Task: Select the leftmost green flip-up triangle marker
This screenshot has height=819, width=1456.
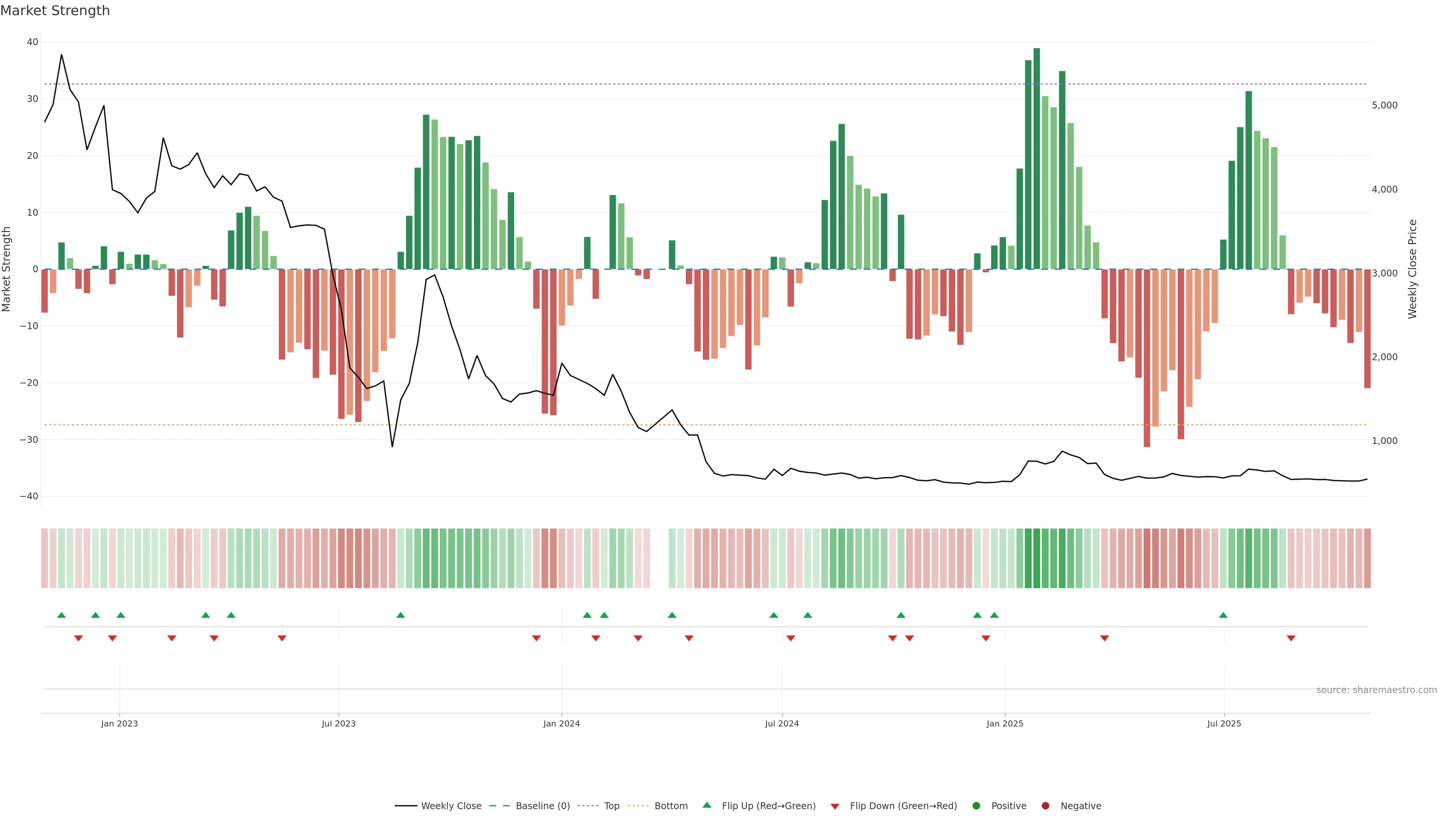Action: pos(61,615)
